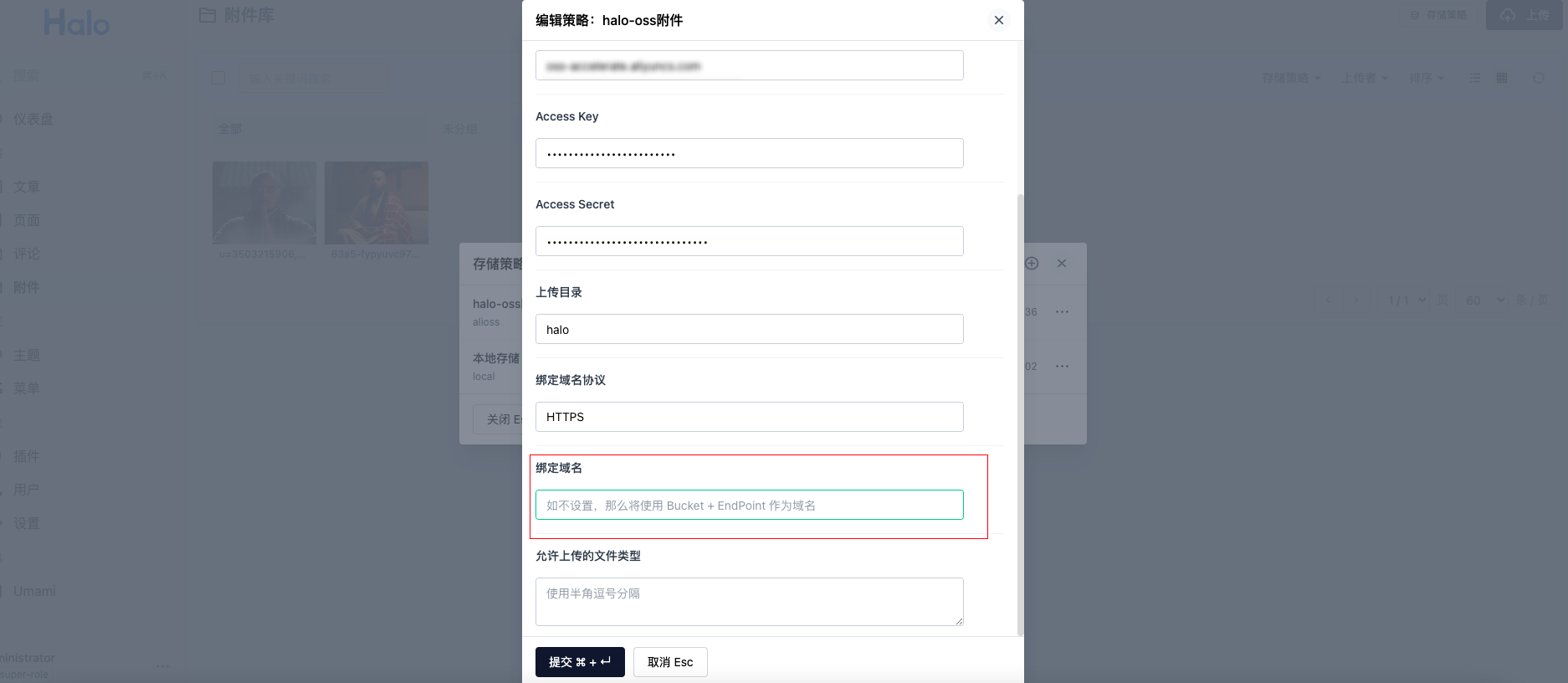Open the 1 / 1 page selector dropdown
This screenshot has height=683, width=1568.
1407,300
